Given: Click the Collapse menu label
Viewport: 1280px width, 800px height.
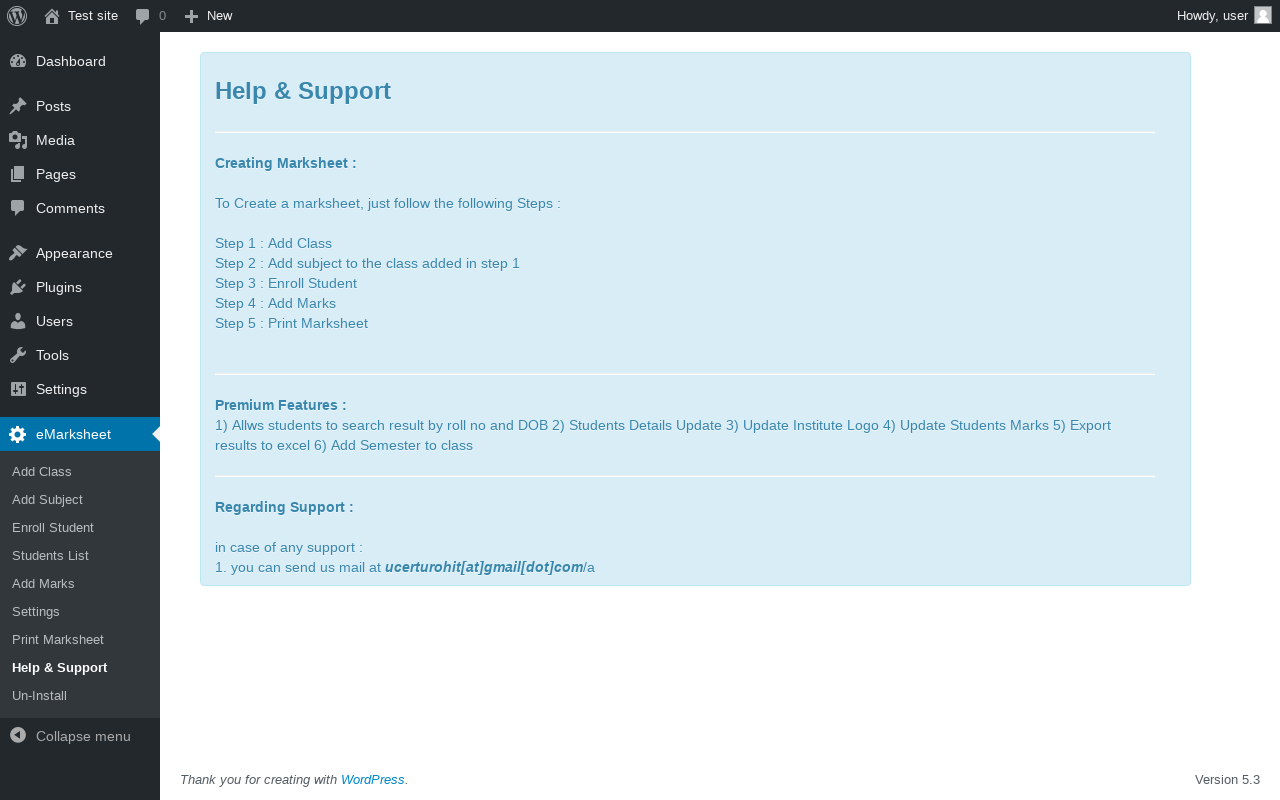Looking at the screenshot, I should coord(83,736).
